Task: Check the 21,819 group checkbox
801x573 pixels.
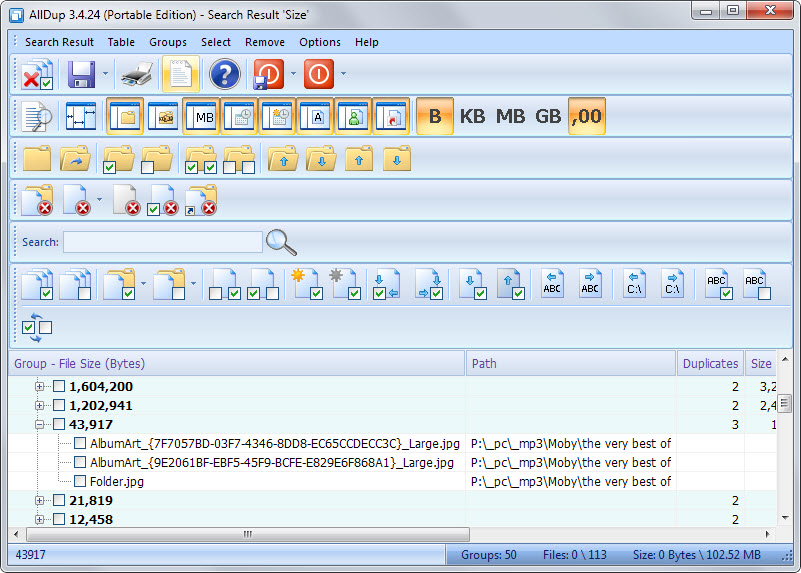Action: (59, 500)
